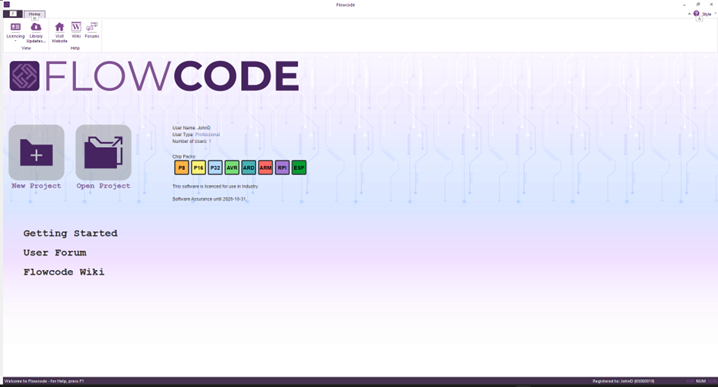This screenshot has height=387, width=718.
Task: Minimize the Flowcode window
Action: (684, 5)
